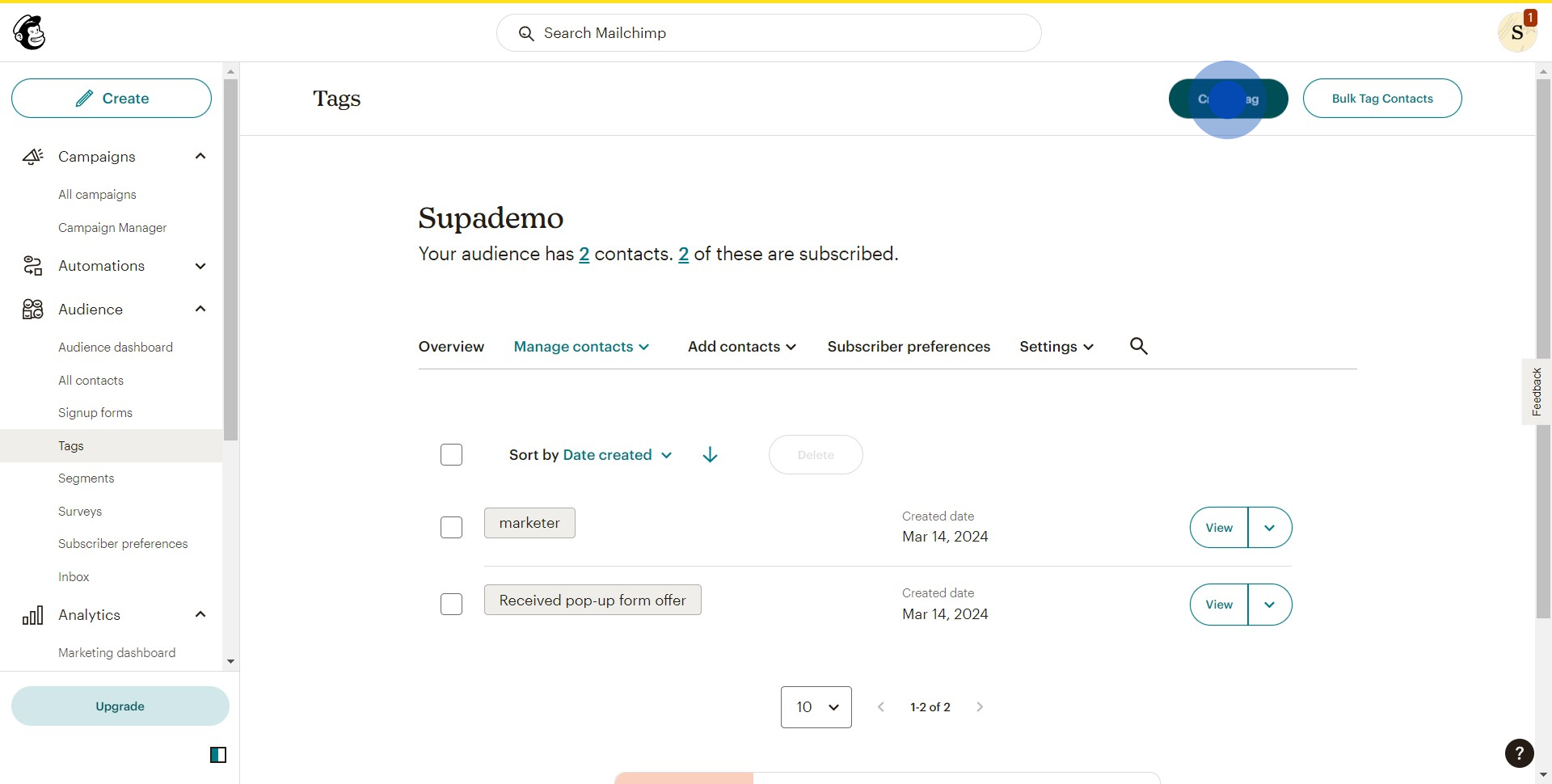The width and height of the screenshot is (1552, 784).
Task: Open the per-page count dropdown
Action: [816, 706]
